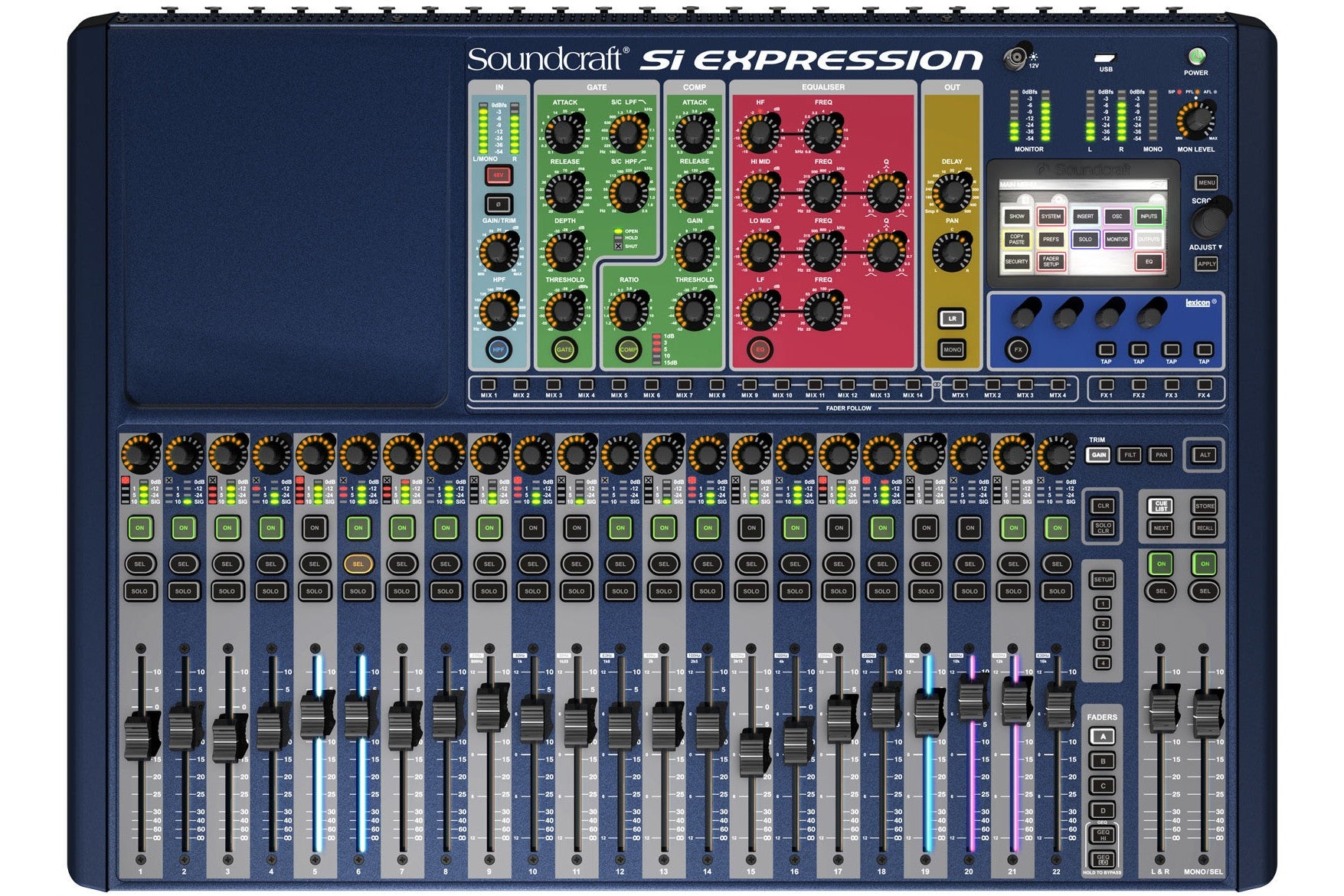This screenshot has height=896, width=1344.
Task: Toggle channel 1 ON button
Action: [139, 528]
